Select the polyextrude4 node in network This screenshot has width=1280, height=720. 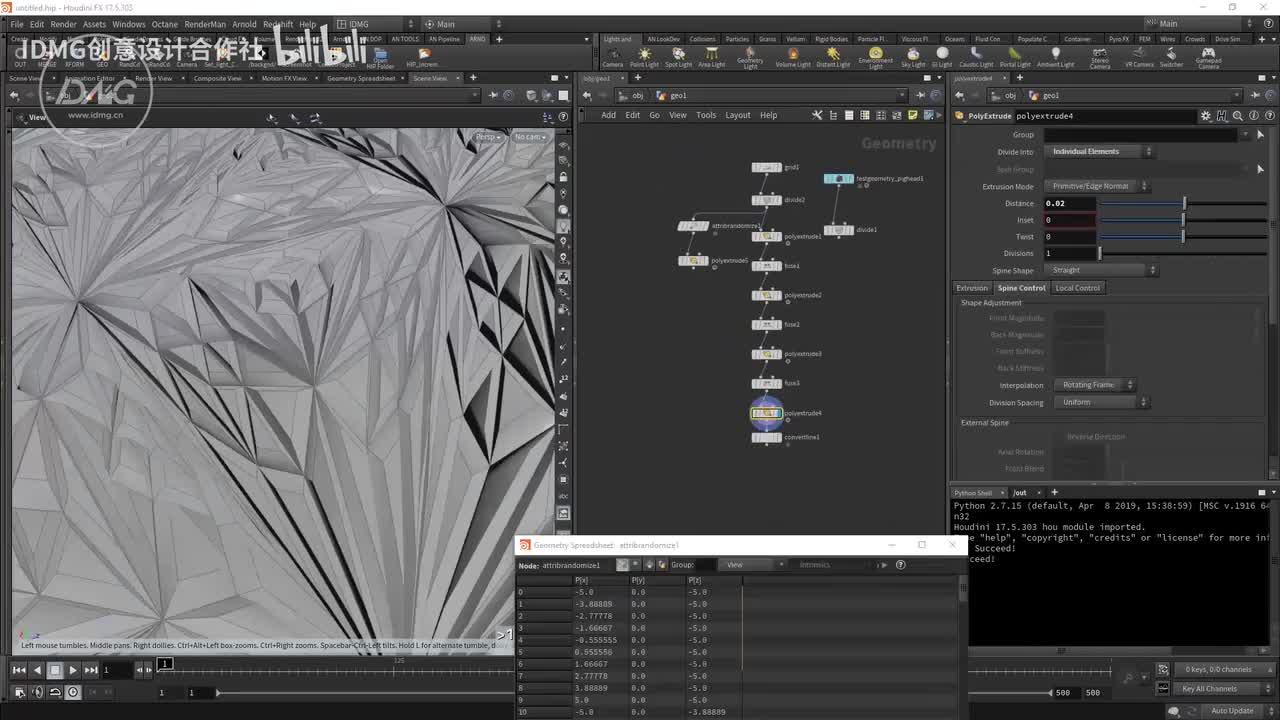coord(766,413)
